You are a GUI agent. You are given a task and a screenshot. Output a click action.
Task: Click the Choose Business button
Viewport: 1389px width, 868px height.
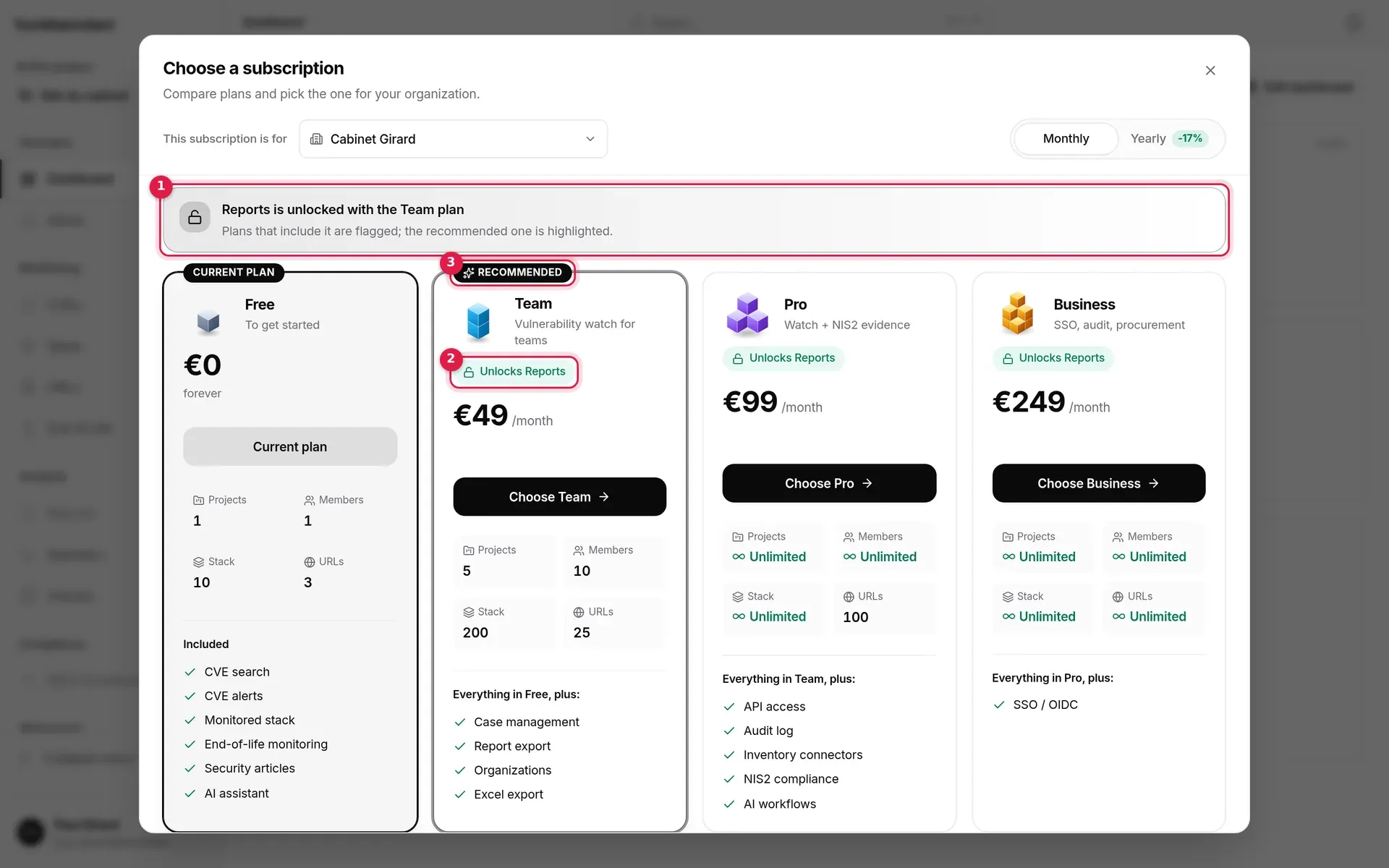point(1098,483)
